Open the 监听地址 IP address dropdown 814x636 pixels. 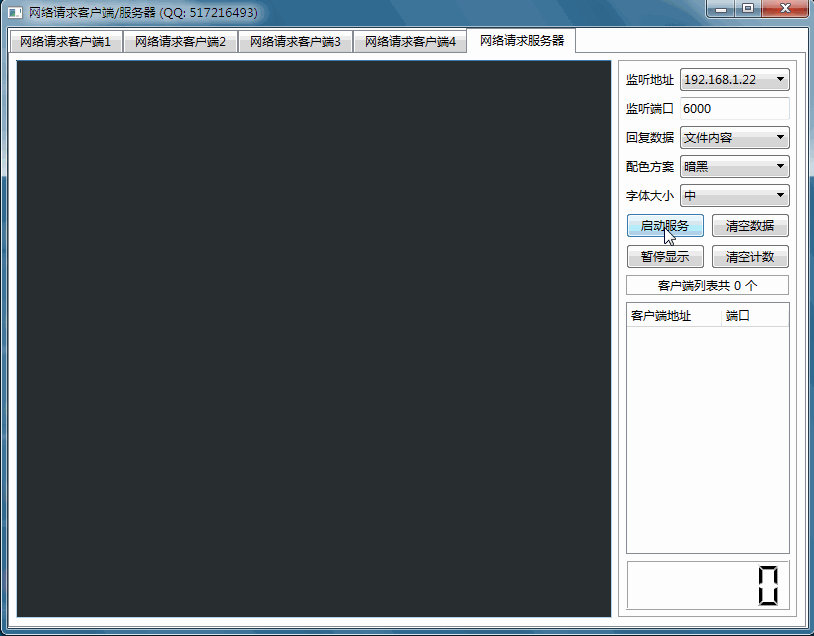(734, 80)
